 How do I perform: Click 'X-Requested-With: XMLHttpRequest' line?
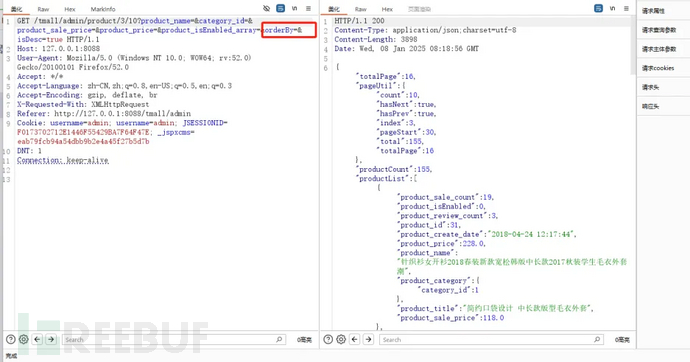[x=83, y=104]
